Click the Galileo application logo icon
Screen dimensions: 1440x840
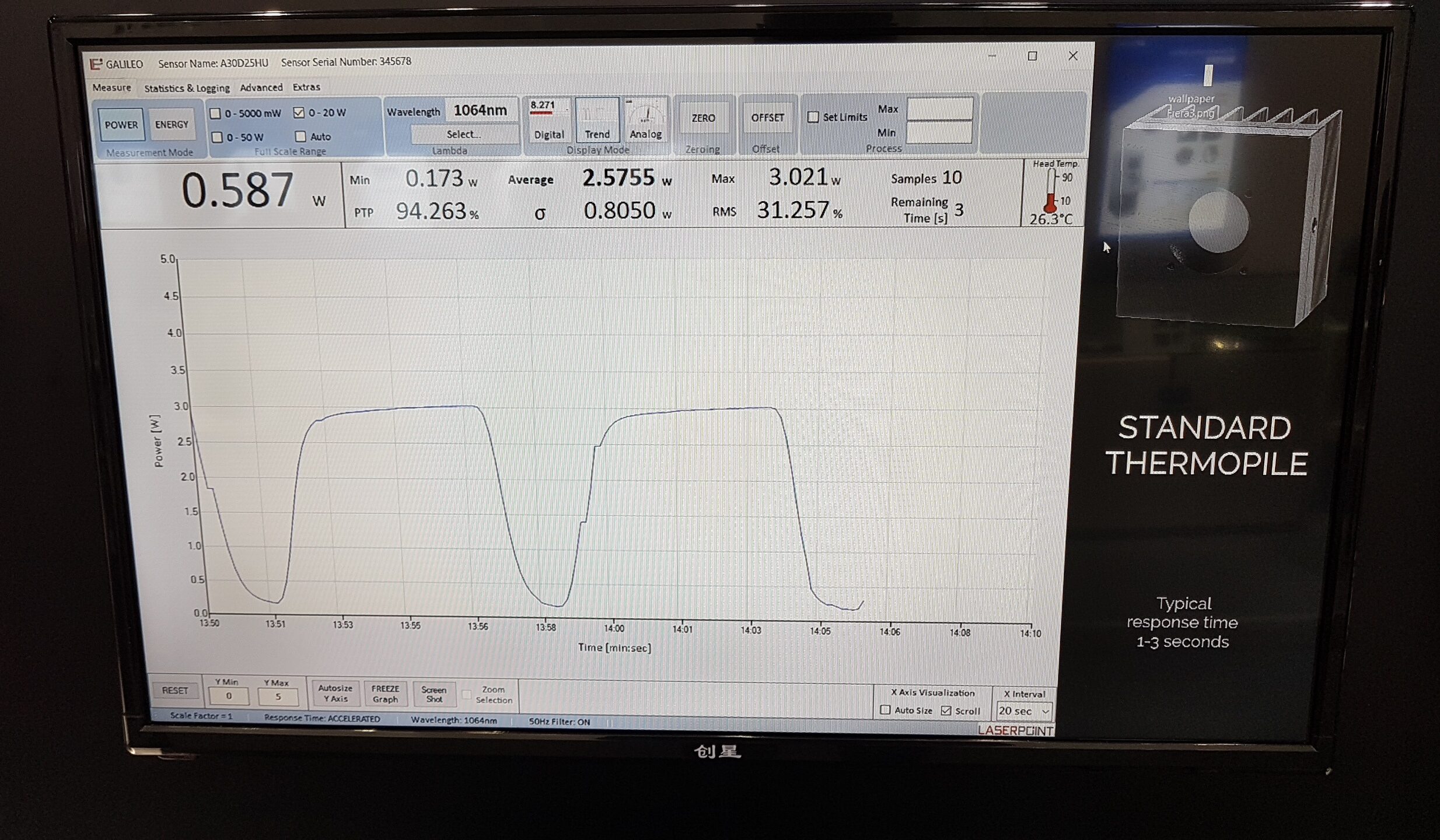click(x=96, y=64)
